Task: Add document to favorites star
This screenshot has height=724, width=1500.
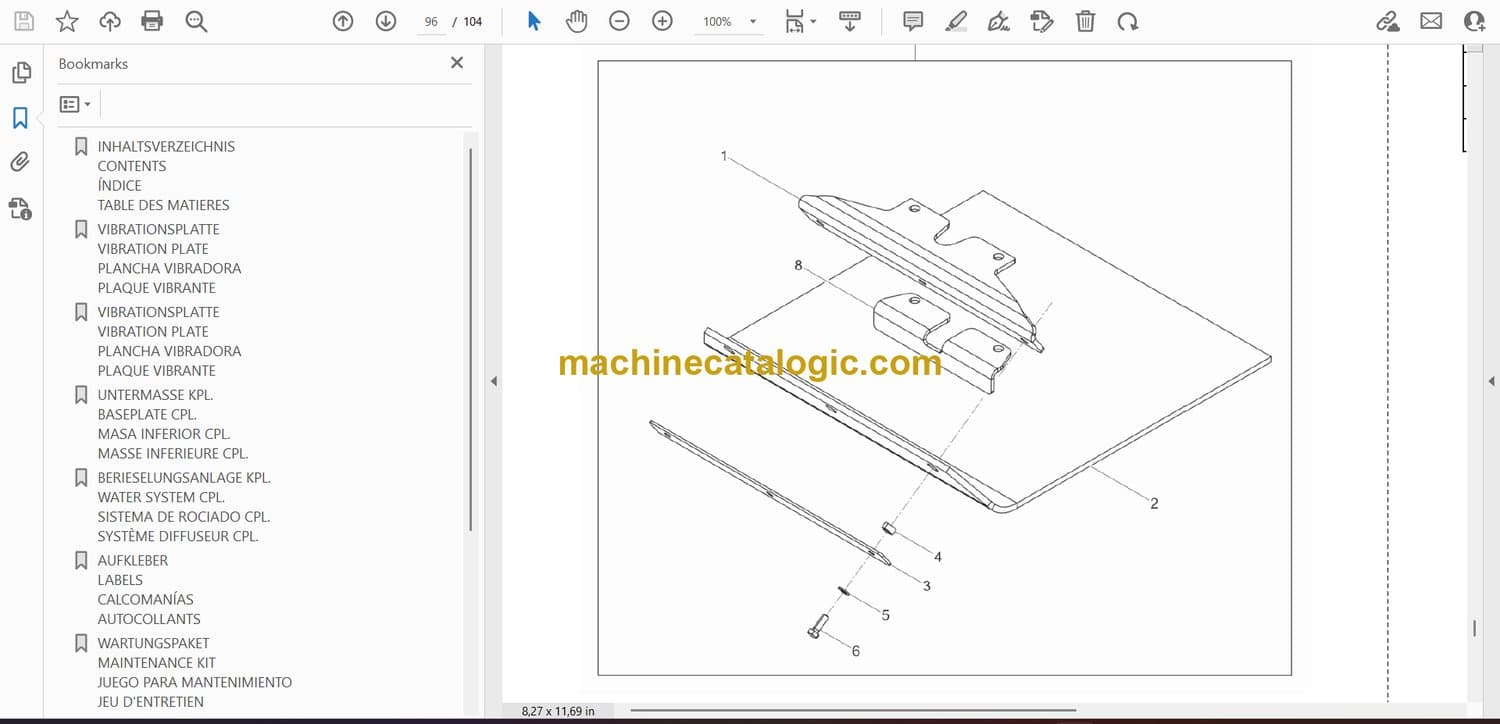Action: 67,21
